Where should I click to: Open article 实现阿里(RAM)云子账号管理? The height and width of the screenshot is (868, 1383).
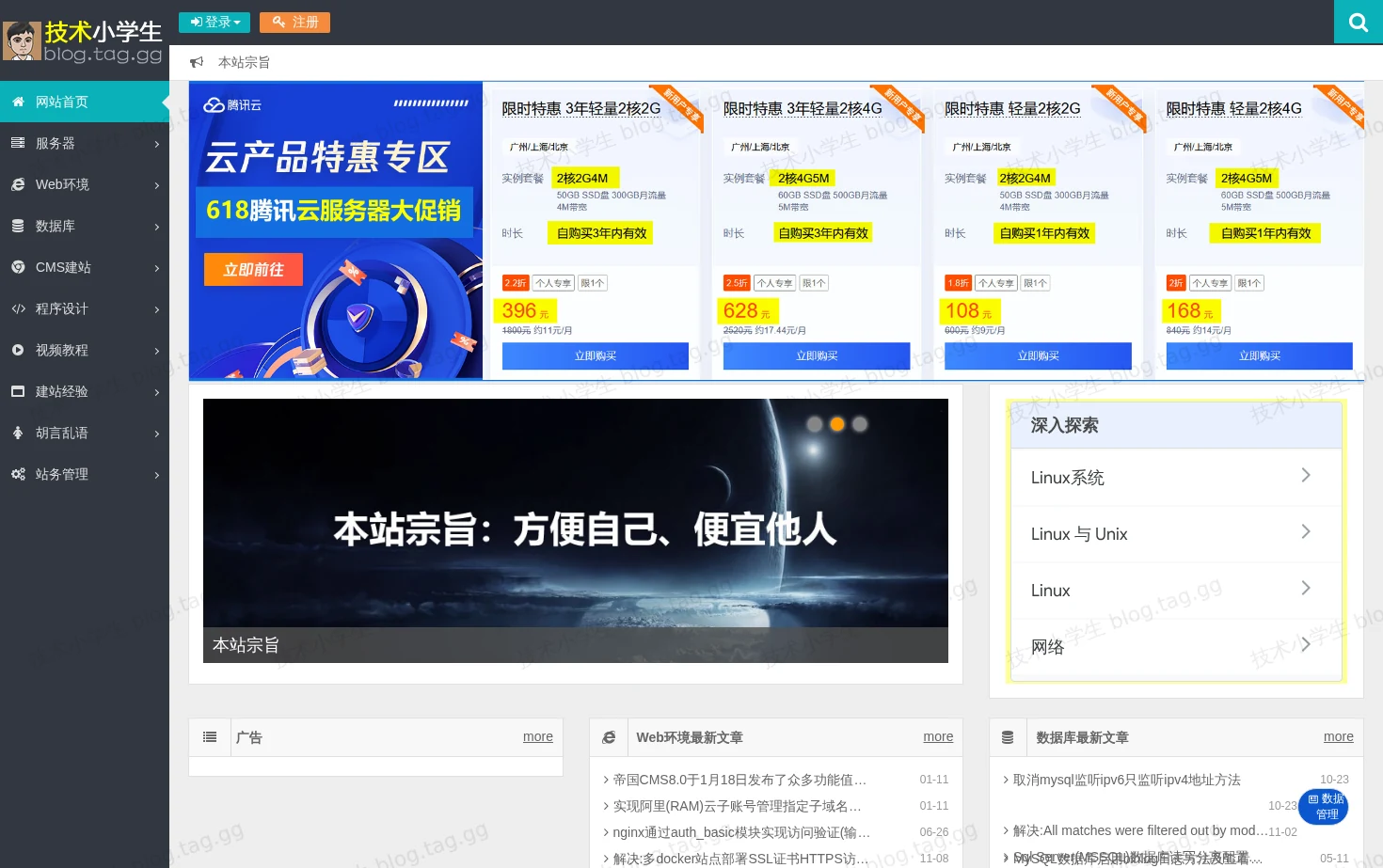point(737,806)
